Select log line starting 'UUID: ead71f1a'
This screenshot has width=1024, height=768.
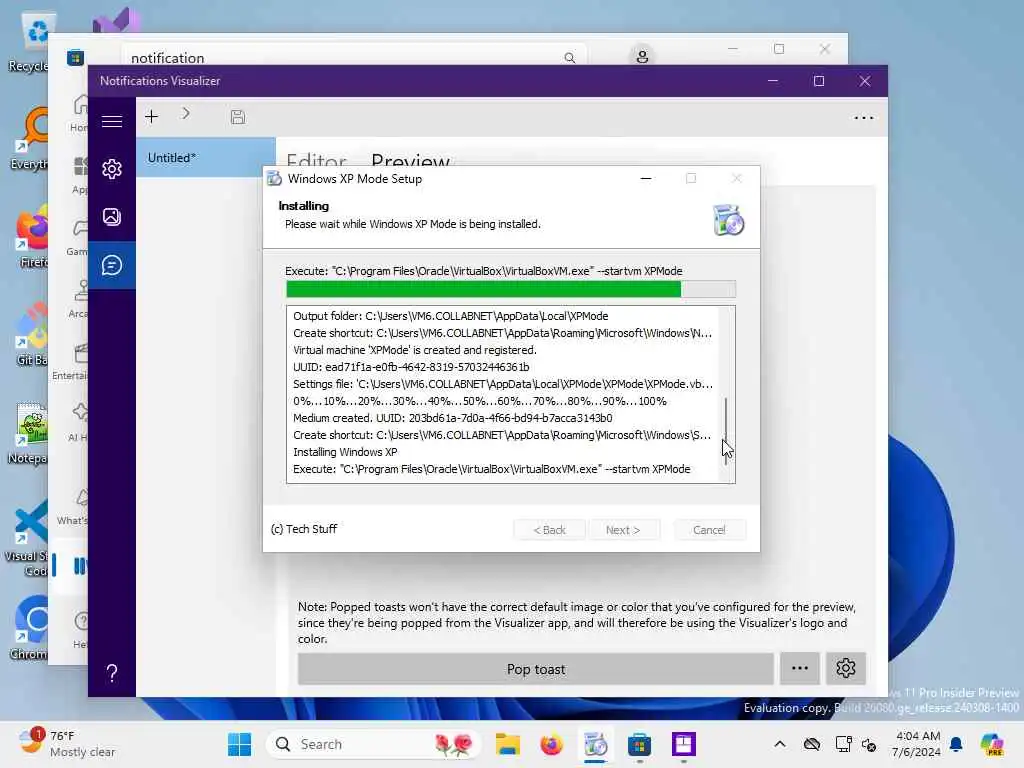[411, 367]
